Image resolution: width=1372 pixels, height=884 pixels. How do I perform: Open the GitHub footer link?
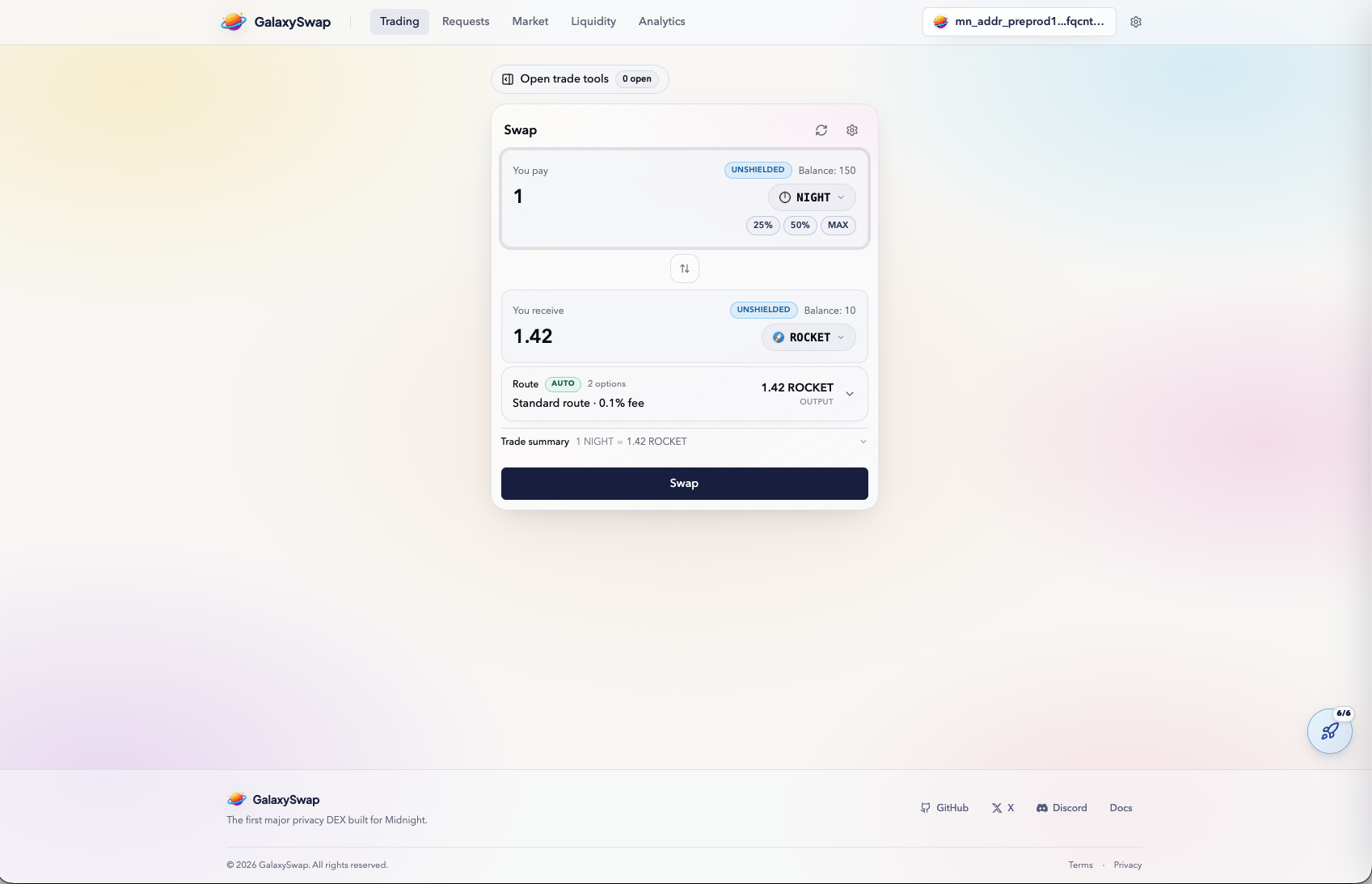point(944,808)
